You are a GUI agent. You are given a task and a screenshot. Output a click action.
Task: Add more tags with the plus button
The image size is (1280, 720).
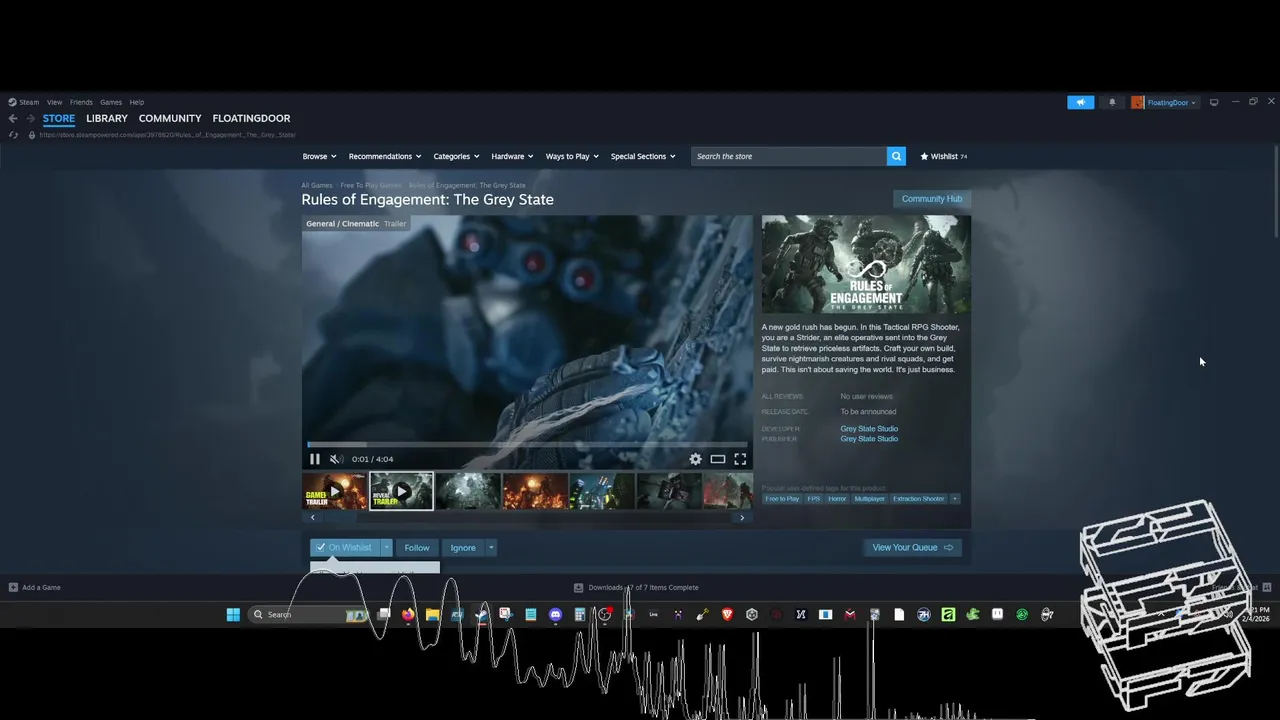click(x=954, y=498)
